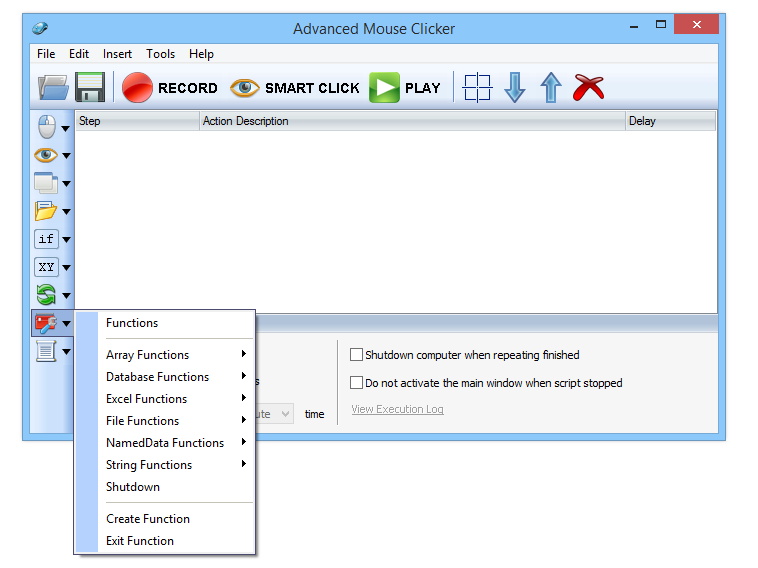The width and height of the screenshot is (758, 568).
Task: Click the Open script folder icon
Action: [x=53, y=87]
